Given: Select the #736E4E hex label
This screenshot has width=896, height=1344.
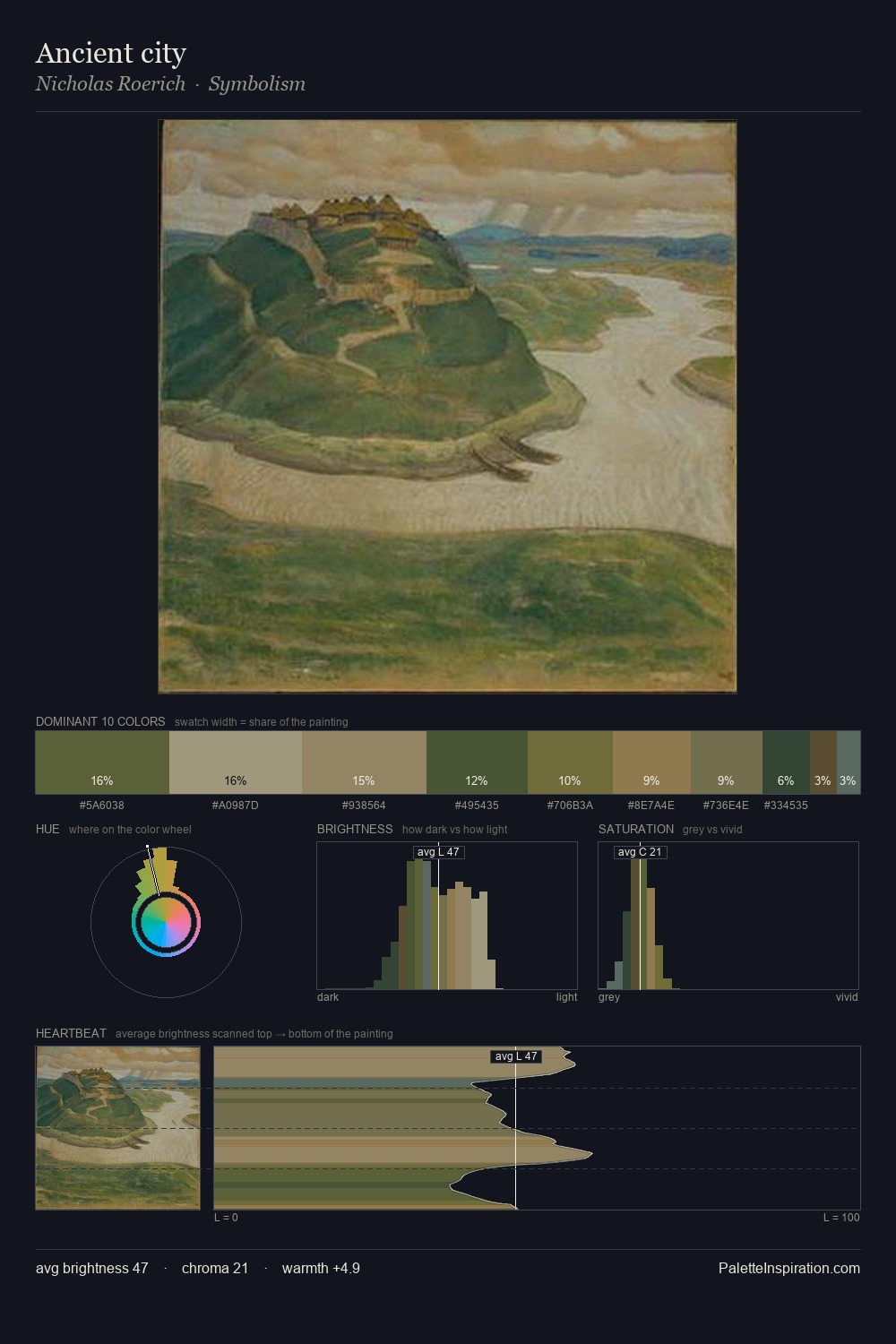Looking at the screenshot, I should pyautogui.click(x=726, y=806).
